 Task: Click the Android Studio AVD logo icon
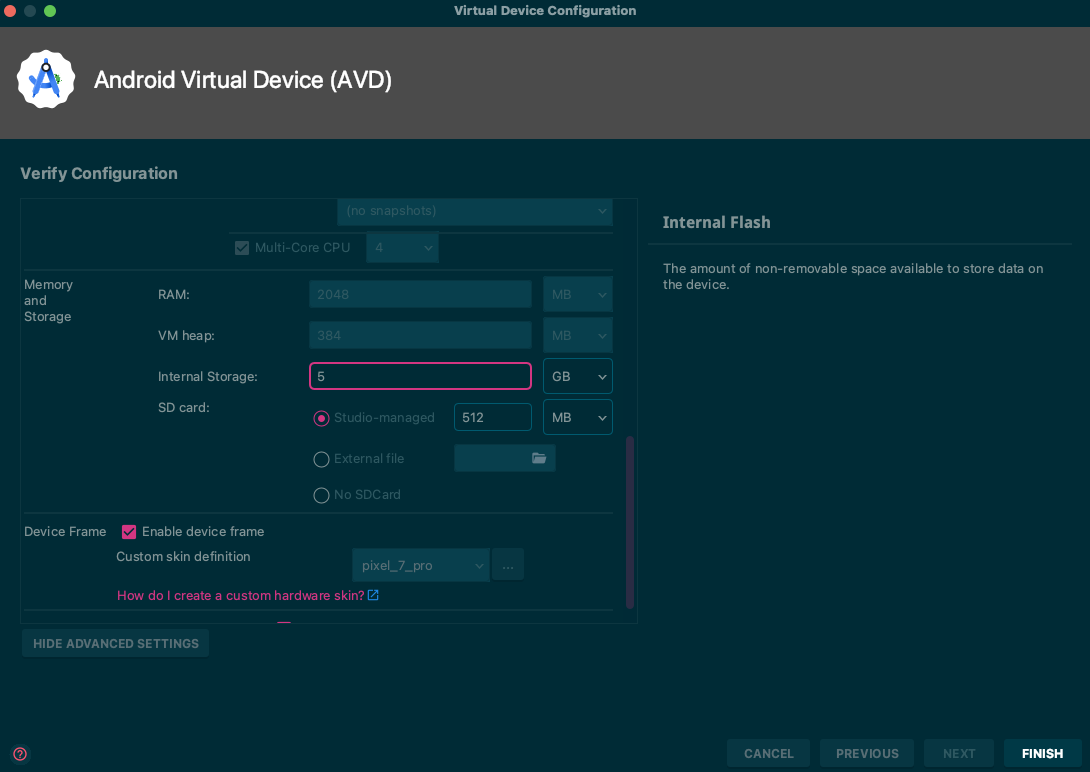pos(46,79)
